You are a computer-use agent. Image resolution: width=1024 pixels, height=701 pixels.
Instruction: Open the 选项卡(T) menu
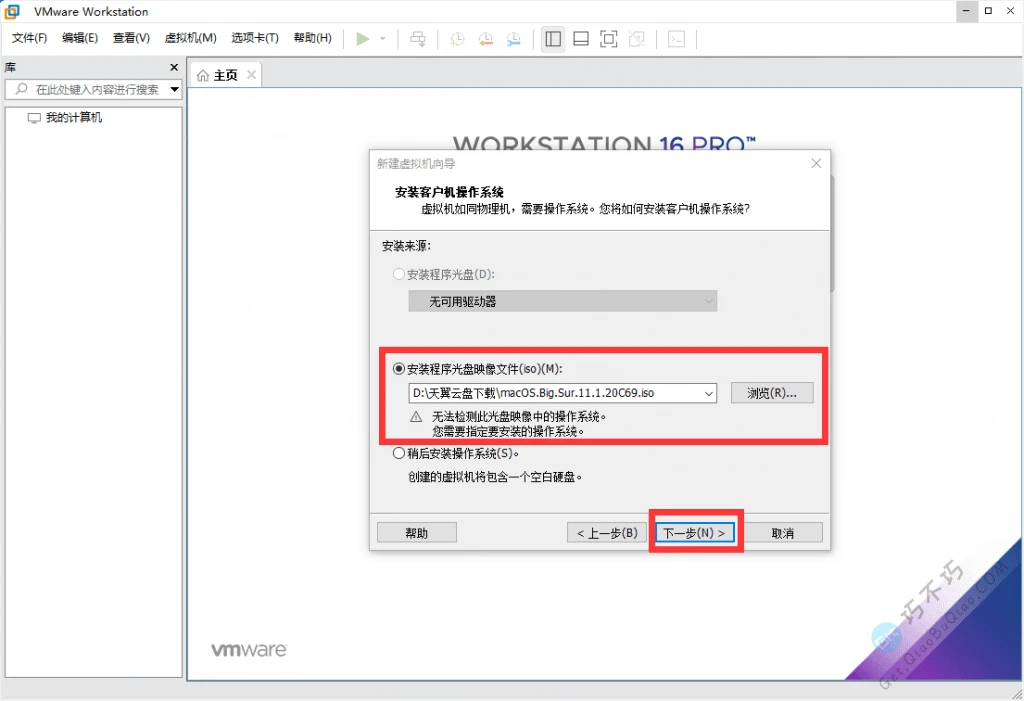tap(255, 38)
